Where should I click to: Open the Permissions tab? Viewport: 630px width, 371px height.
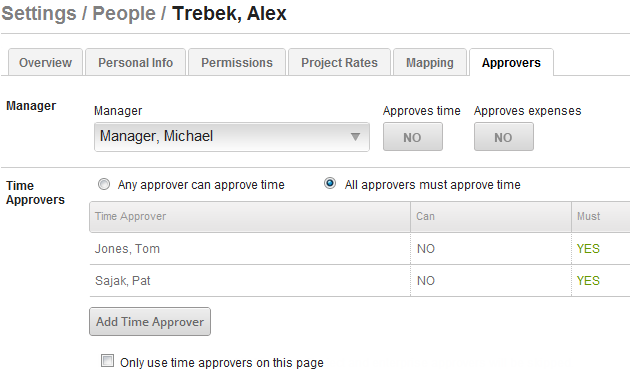pos(237,62)
